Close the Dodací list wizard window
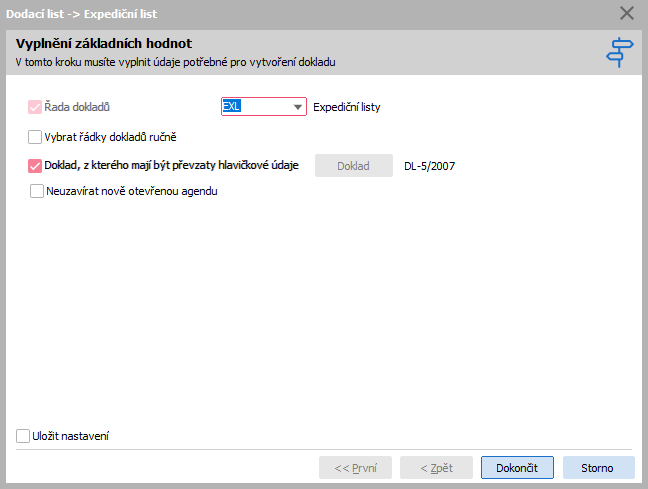Image resolution: width=648 pixels, height=489 pixels. click(x=627, y=13)
